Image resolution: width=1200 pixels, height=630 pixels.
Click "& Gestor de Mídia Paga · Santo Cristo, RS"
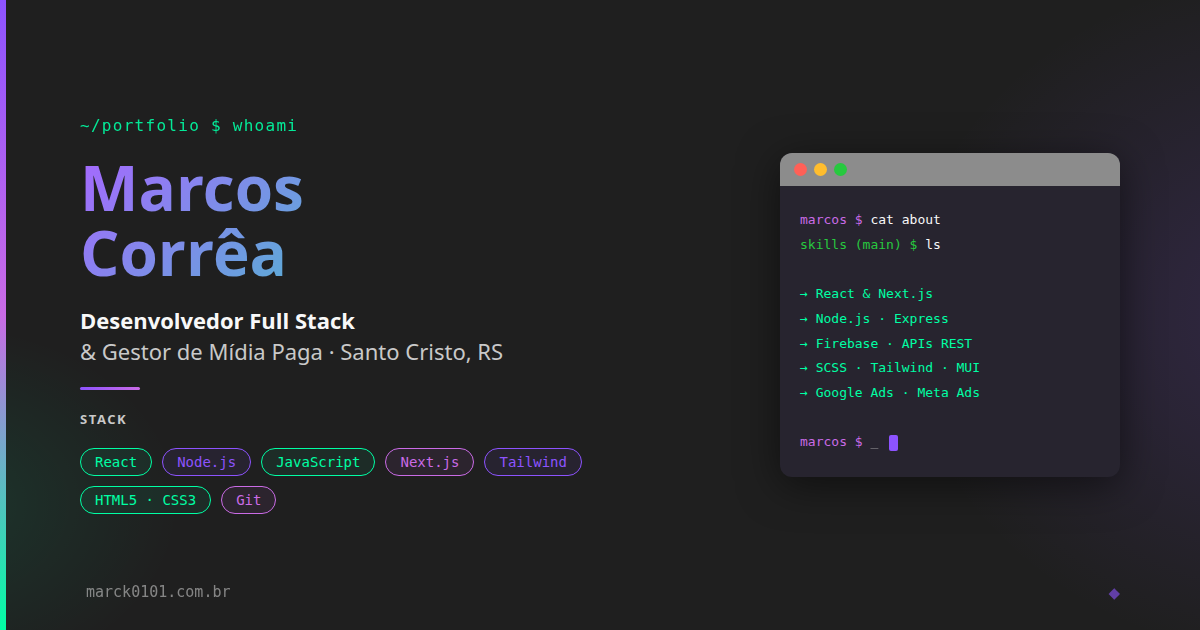291,353
